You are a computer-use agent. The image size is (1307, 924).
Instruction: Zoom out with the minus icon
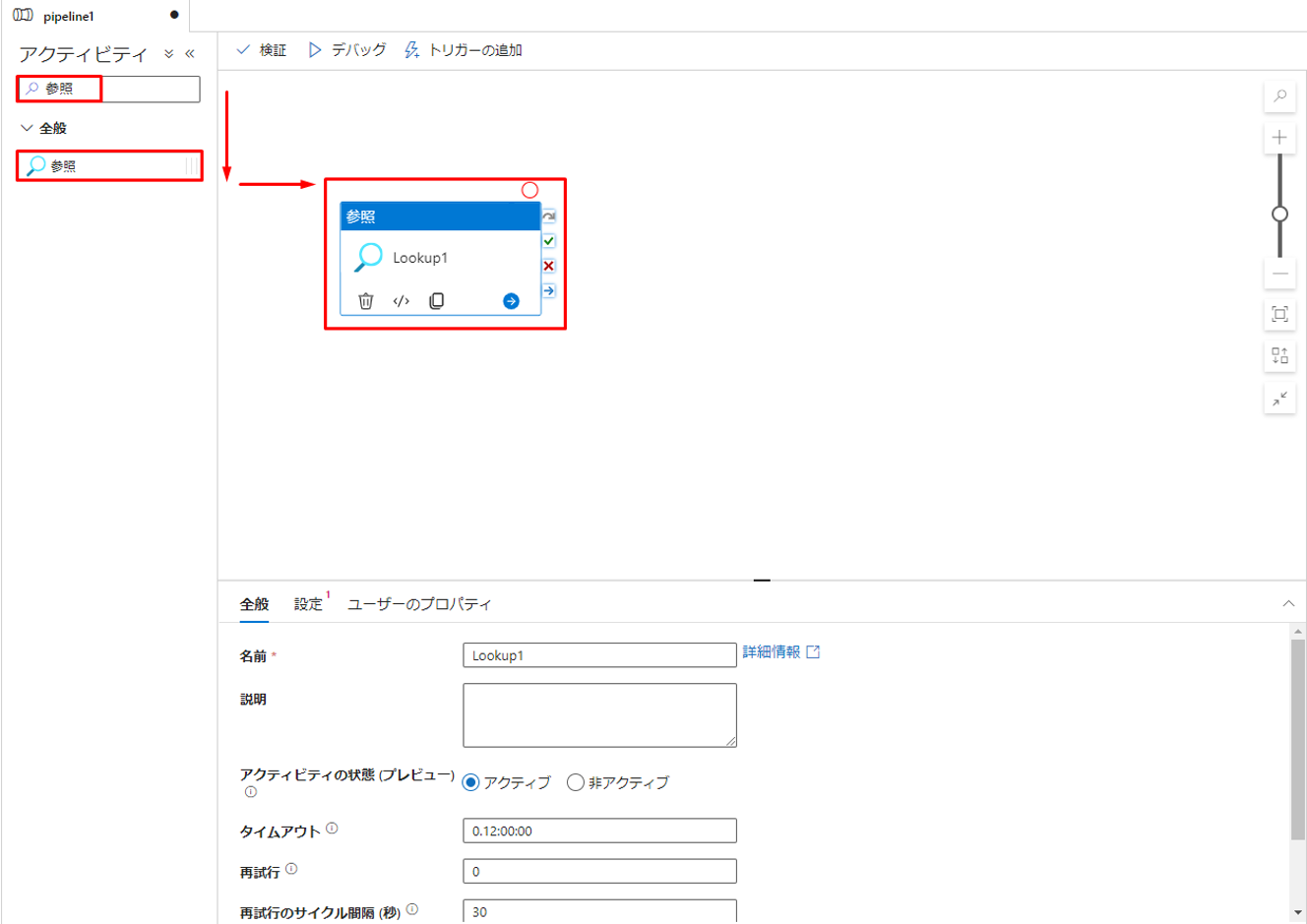coord(1279,274)
